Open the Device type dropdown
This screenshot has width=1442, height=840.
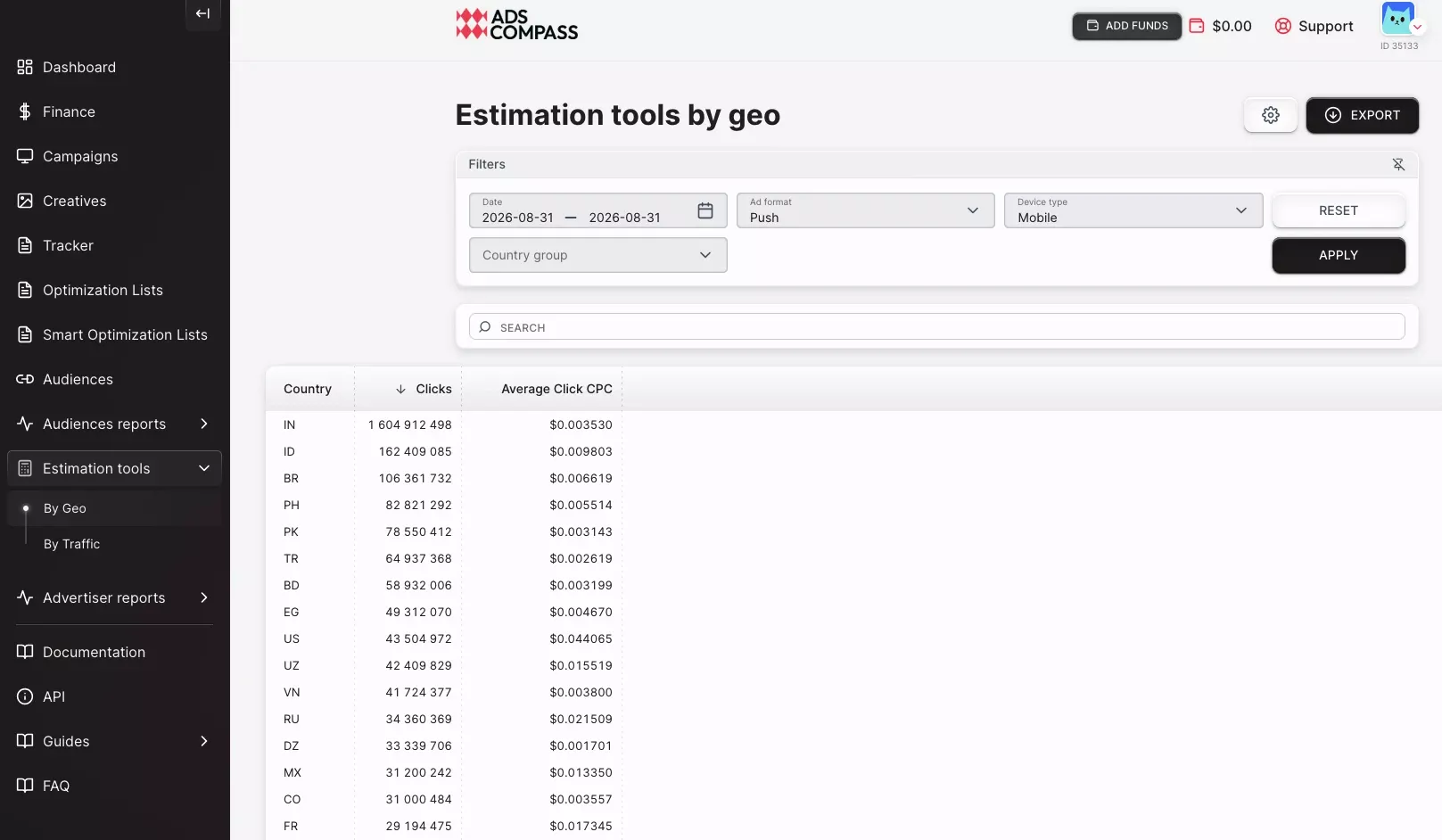pyautogui.click(x=1133, y=210)
